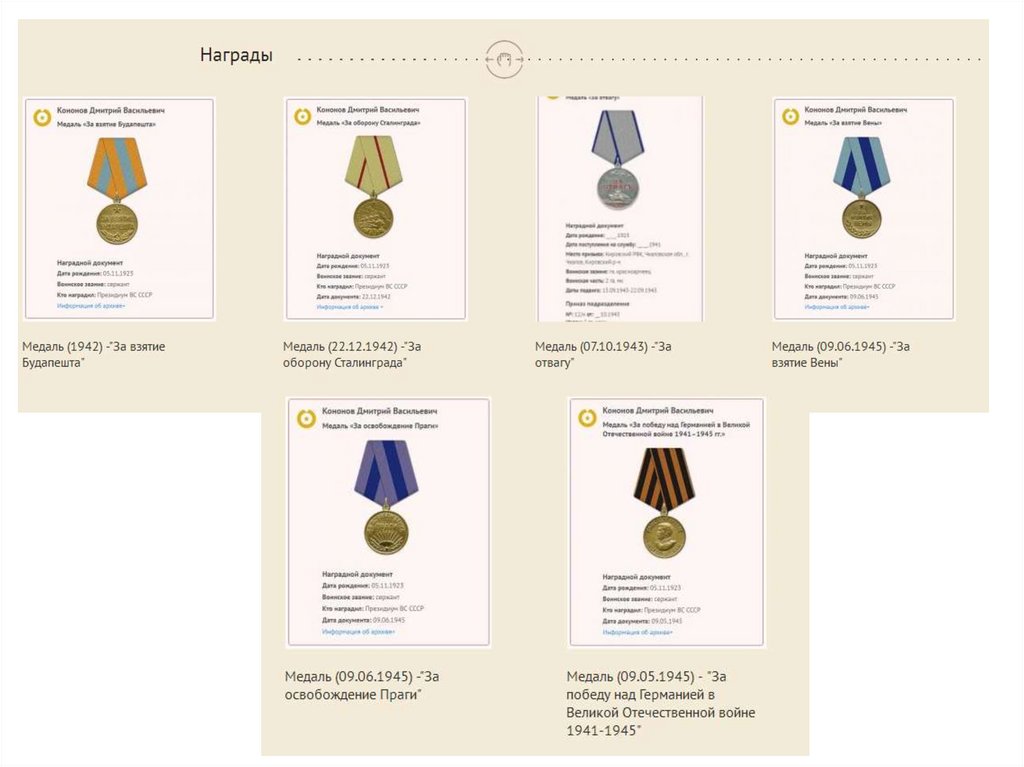The image size is (1024, 767).
Task: Click caption 'Медаль (07.10.1943) -"За отвагу"'
Action: 603,355
